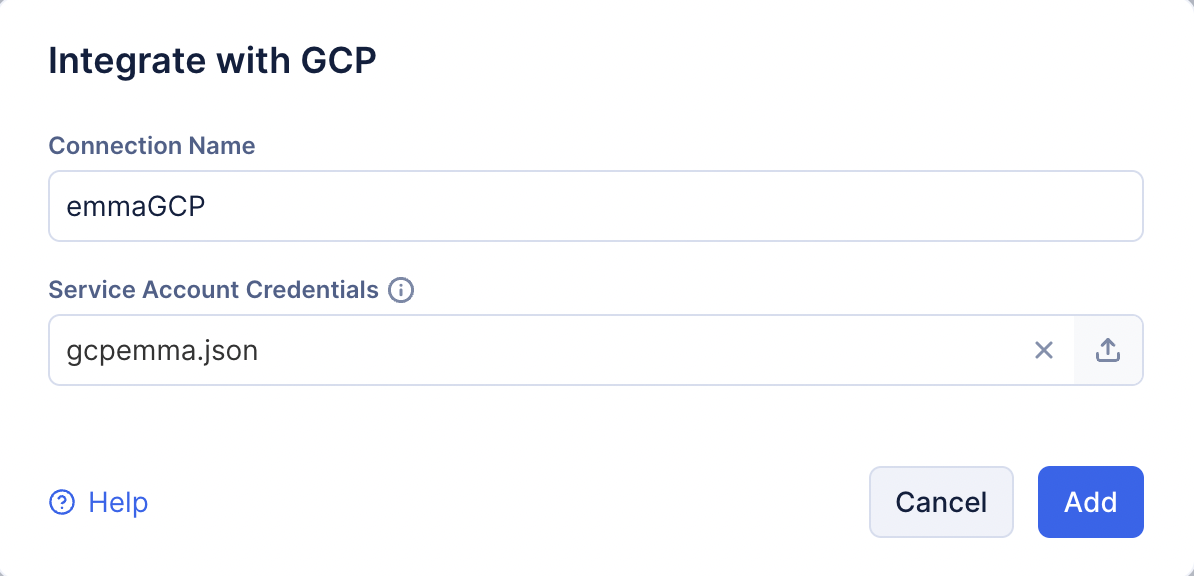Remove the uploaded gcpemma.json credentials
The image size is (1194, 576).
[1044, 350]
